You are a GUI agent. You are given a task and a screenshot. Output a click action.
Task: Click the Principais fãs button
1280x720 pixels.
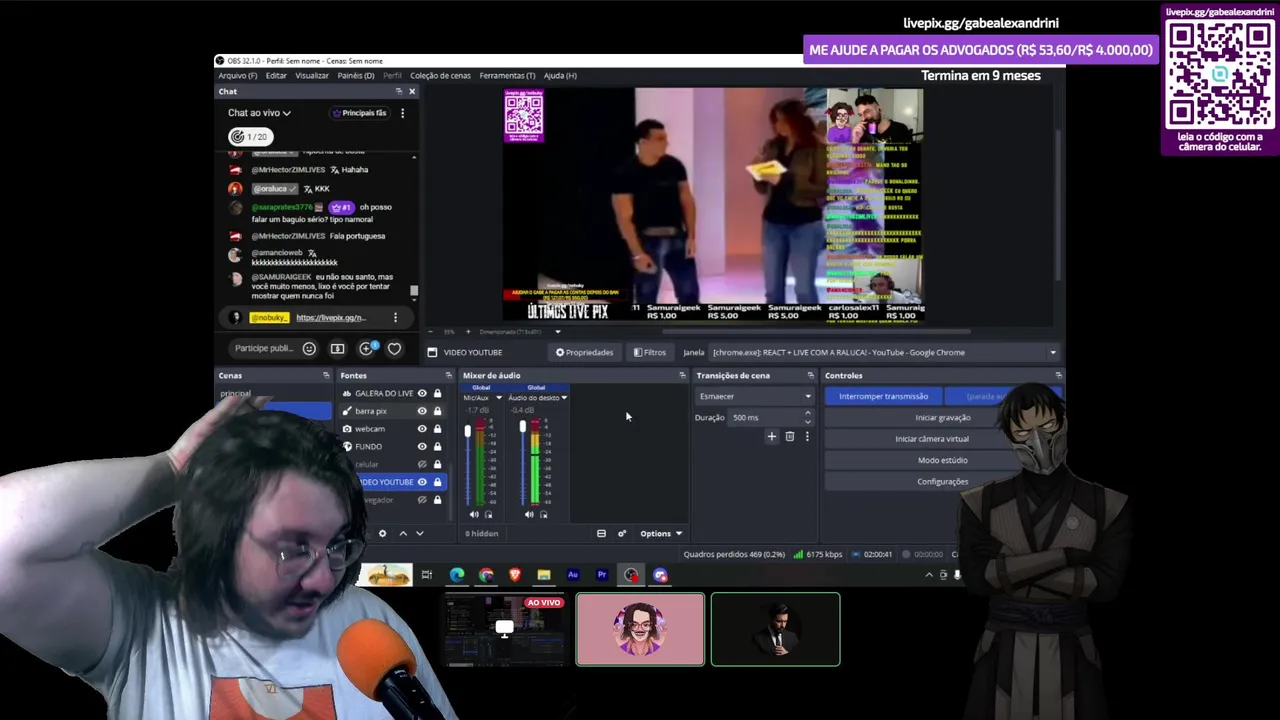point(359,113)
